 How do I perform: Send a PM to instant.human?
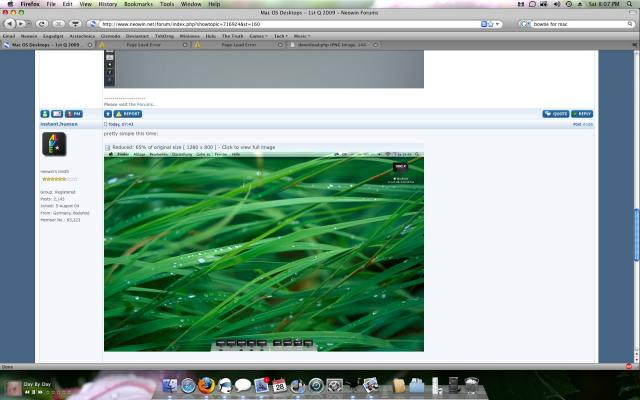74,114
